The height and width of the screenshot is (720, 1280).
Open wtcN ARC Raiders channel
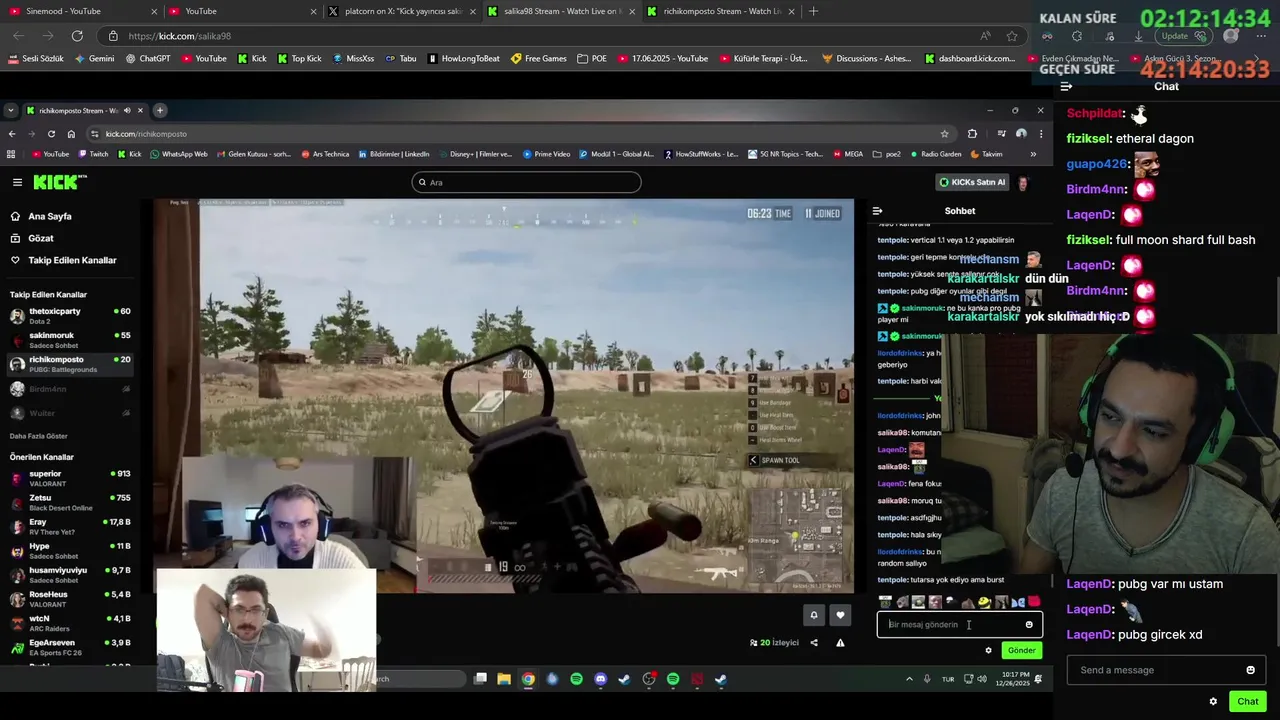[x=70, y=623]
